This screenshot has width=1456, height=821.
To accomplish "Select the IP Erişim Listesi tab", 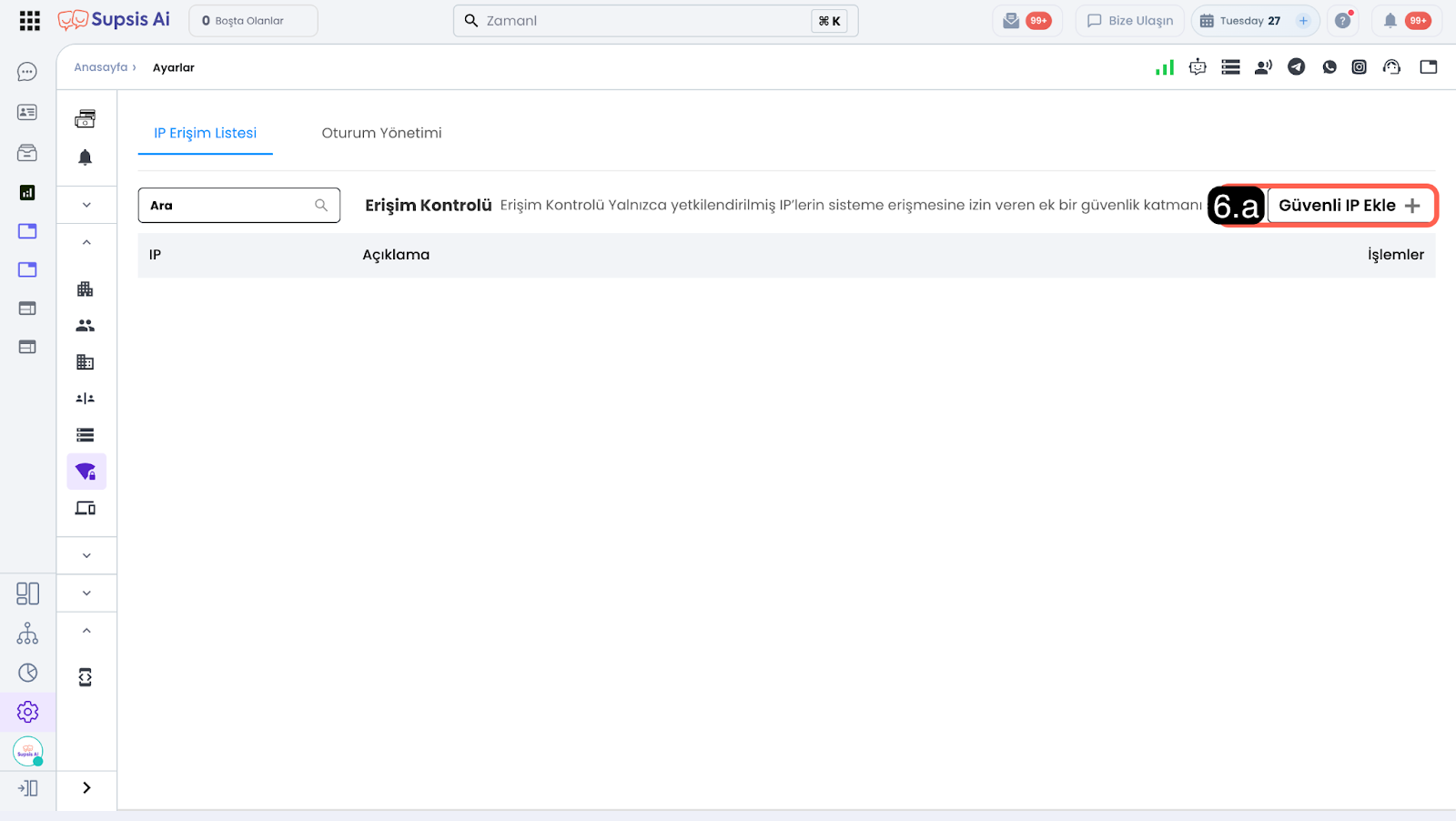I will [x=206, y=133].
